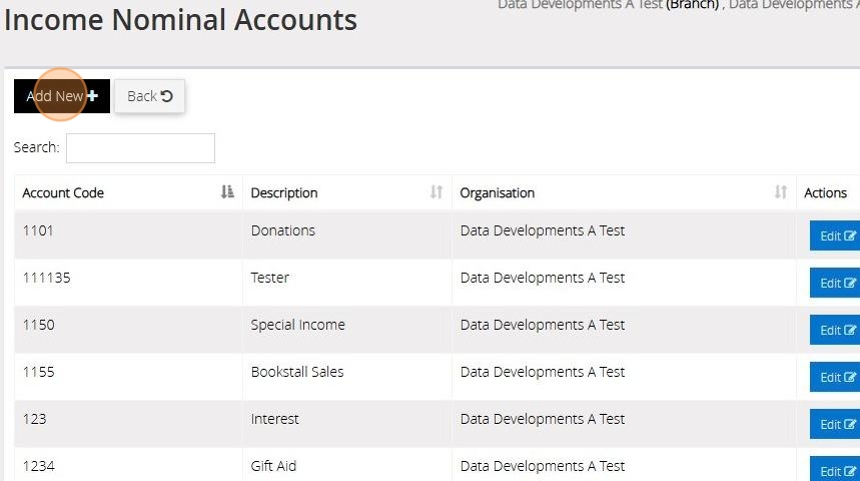Select account code 111135 cell
Image resolution: width=860 pixels, height=481 pixels.
click(x=47, y=278)
